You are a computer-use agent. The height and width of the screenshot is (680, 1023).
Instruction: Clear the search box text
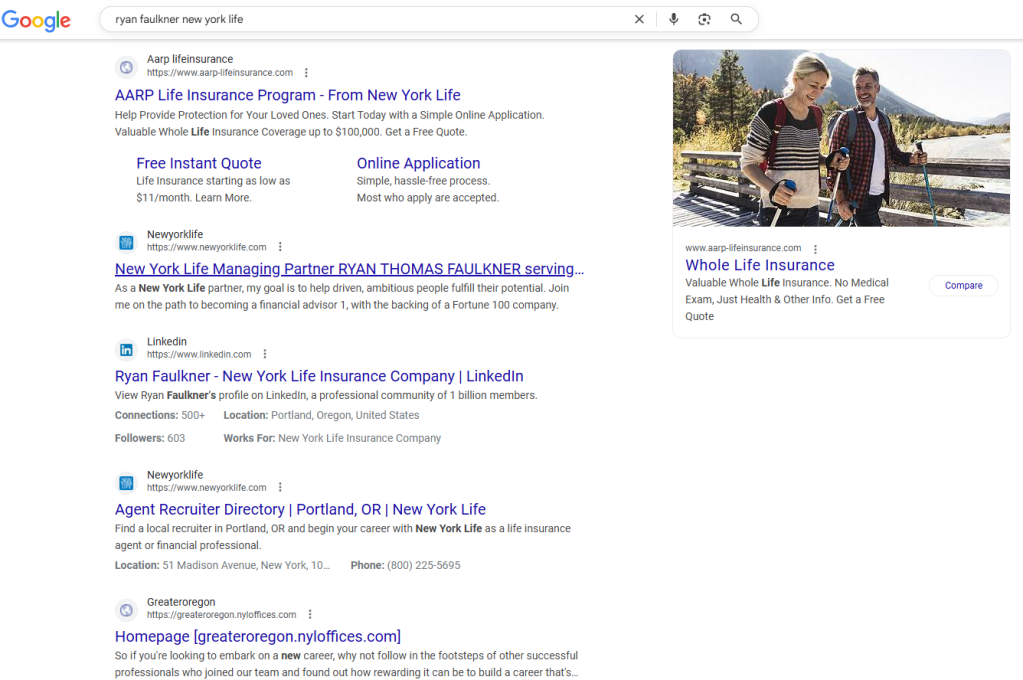coord(639,19)
